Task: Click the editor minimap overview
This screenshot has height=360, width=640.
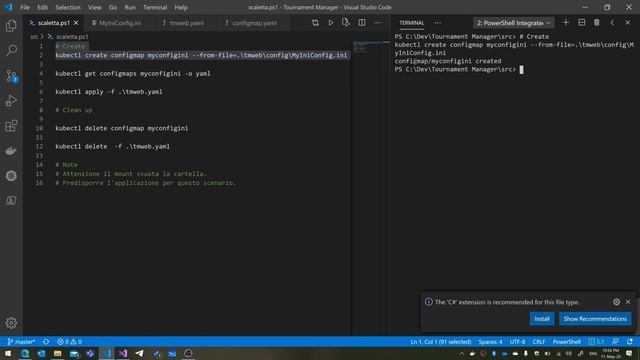Action: point(370,47)
